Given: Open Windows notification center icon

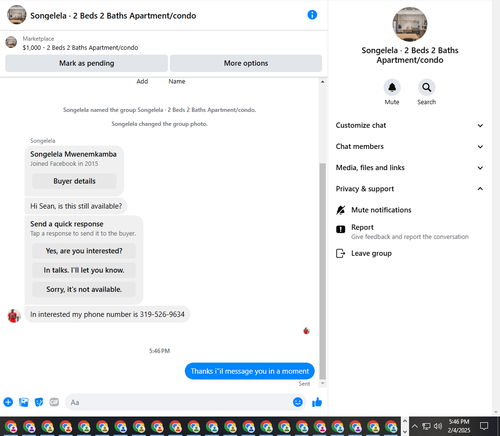Looking at the screenshot, I should (484, 426).
